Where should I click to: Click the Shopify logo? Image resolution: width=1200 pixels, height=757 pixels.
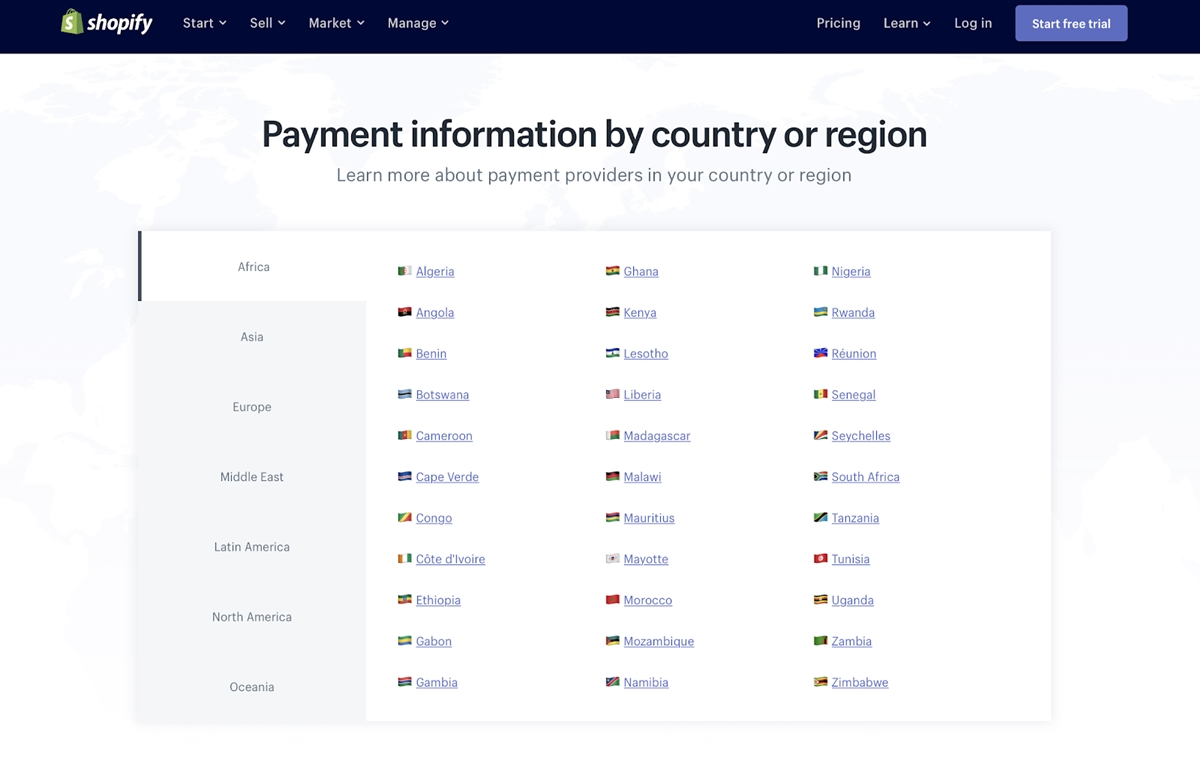tap(106, 22)
